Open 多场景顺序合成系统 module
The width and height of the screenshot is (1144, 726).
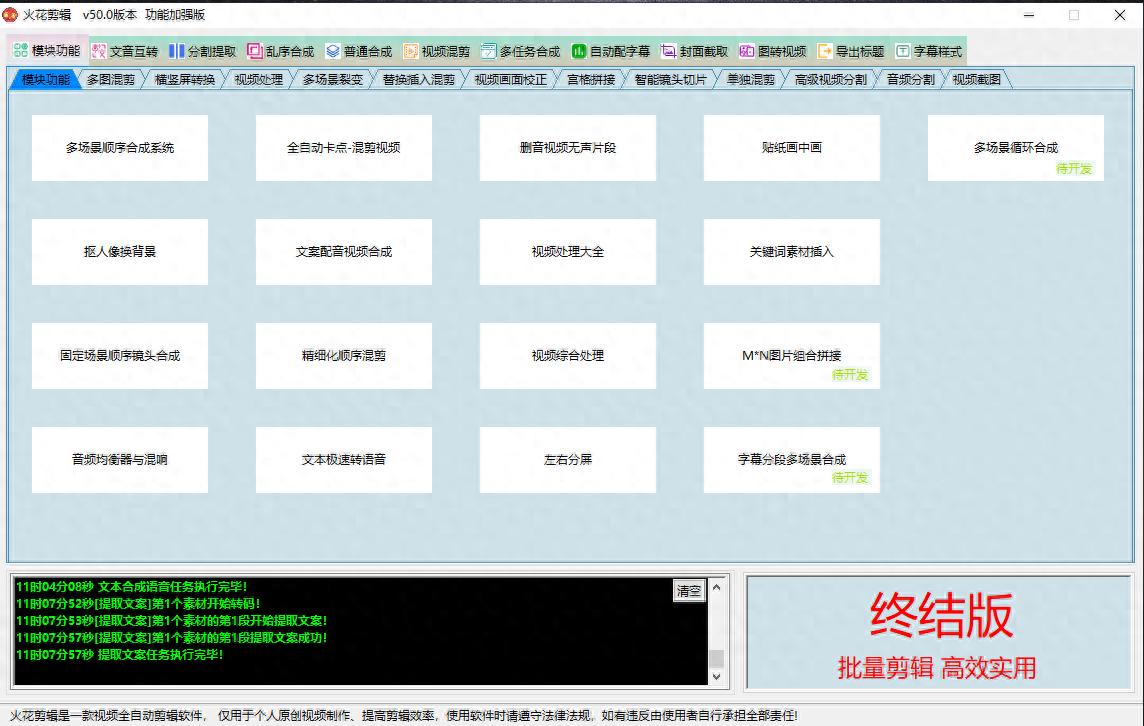pyautogui.click(x=120, y=148)
